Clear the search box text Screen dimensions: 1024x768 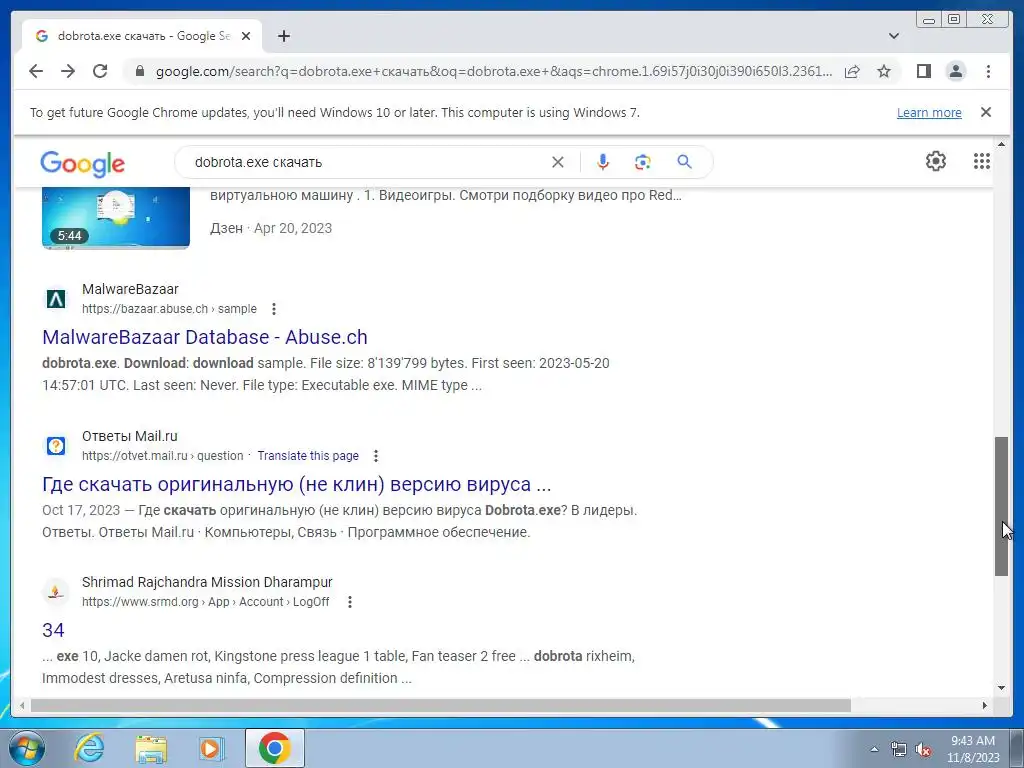point(558,162)
